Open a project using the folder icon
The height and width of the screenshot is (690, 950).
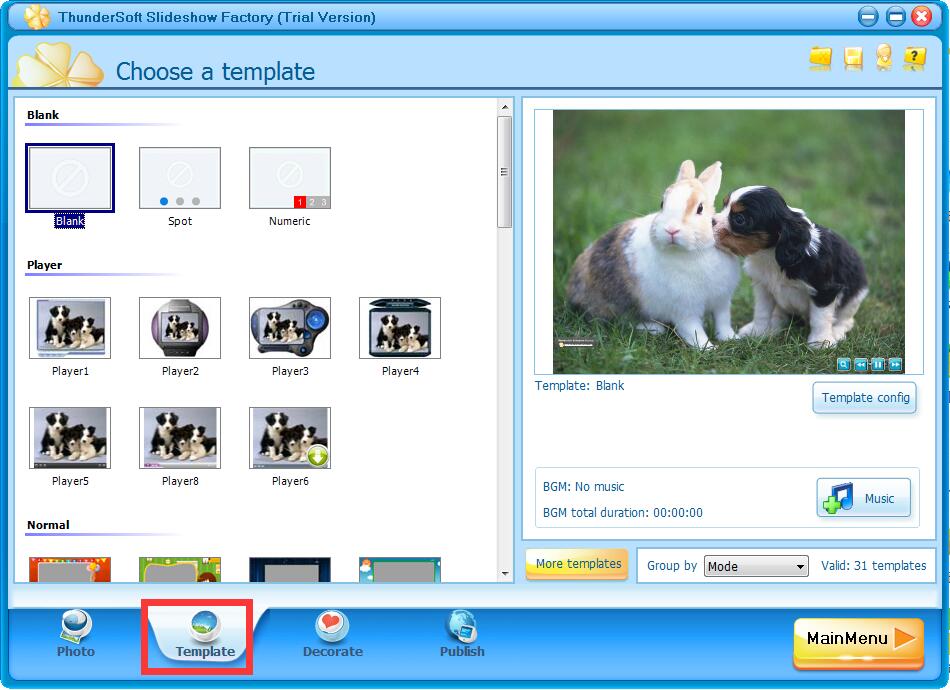pyautogui.click(x=820, y=59)
